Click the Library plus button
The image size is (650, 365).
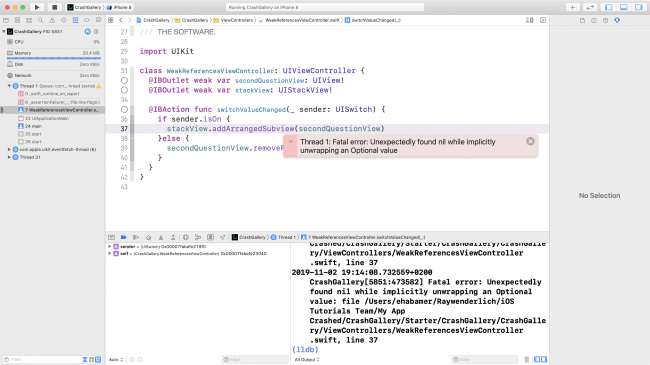pos(572,7)
